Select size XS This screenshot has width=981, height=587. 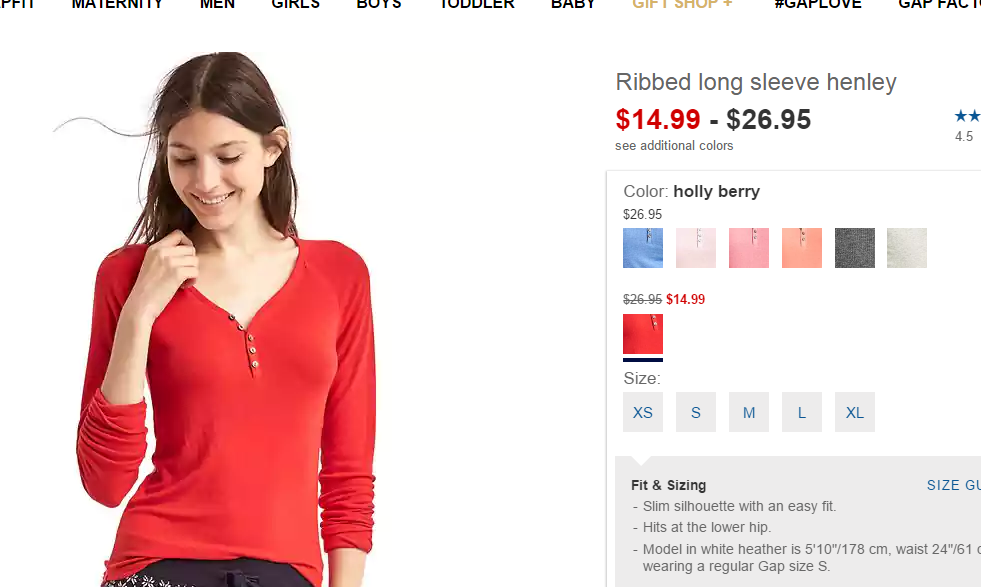[643, 412]
